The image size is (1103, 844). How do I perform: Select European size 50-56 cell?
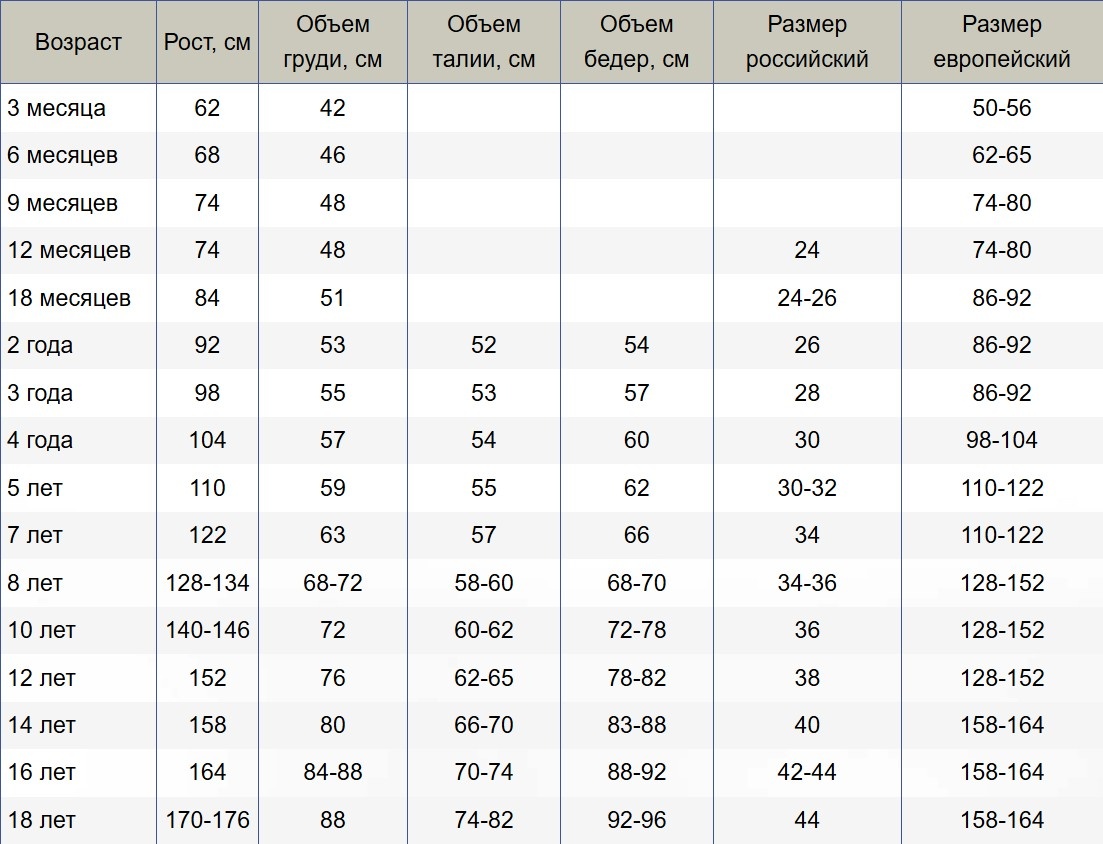point(1002,108)
